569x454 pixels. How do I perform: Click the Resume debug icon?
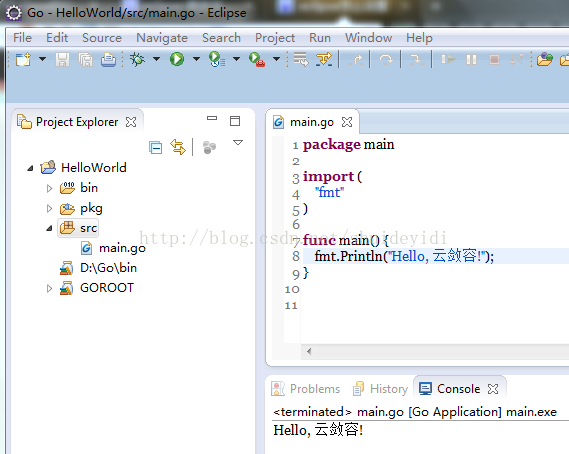point(448,59)
